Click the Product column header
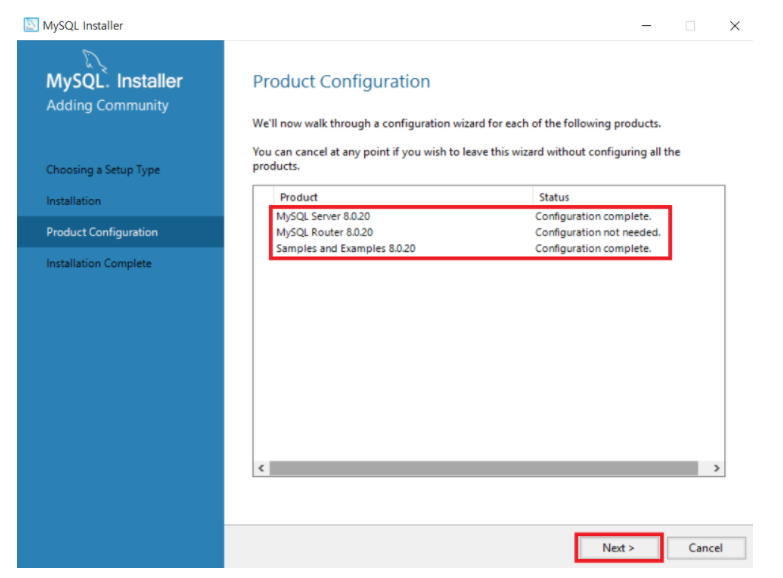The height and width of the screenshot is (578, 783). click(403, 197)
